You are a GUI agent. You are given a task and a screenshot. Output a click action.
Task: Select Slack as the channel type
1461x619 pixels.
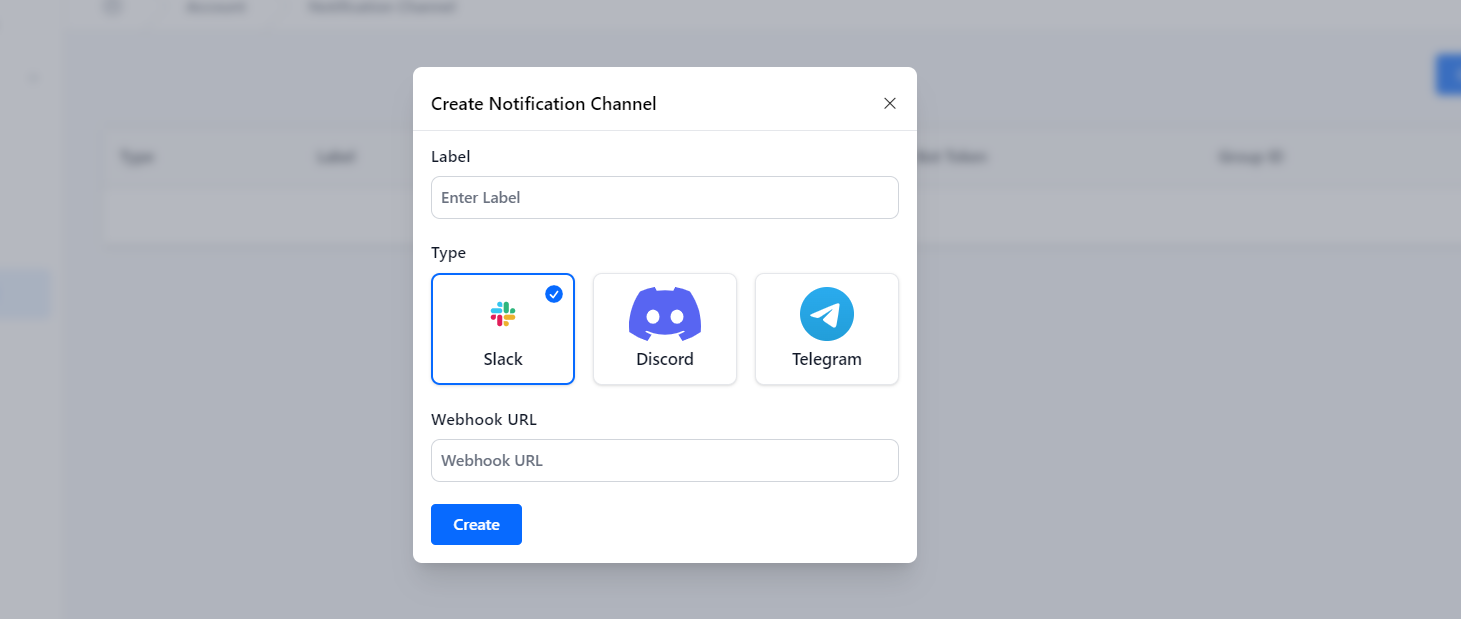point(503,329)
